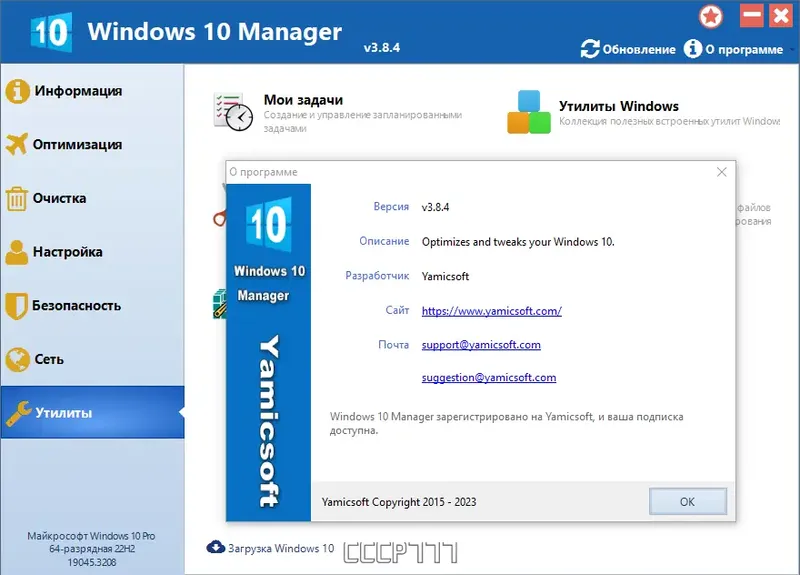Click the Описание label in dialog

tap(384, 241)
